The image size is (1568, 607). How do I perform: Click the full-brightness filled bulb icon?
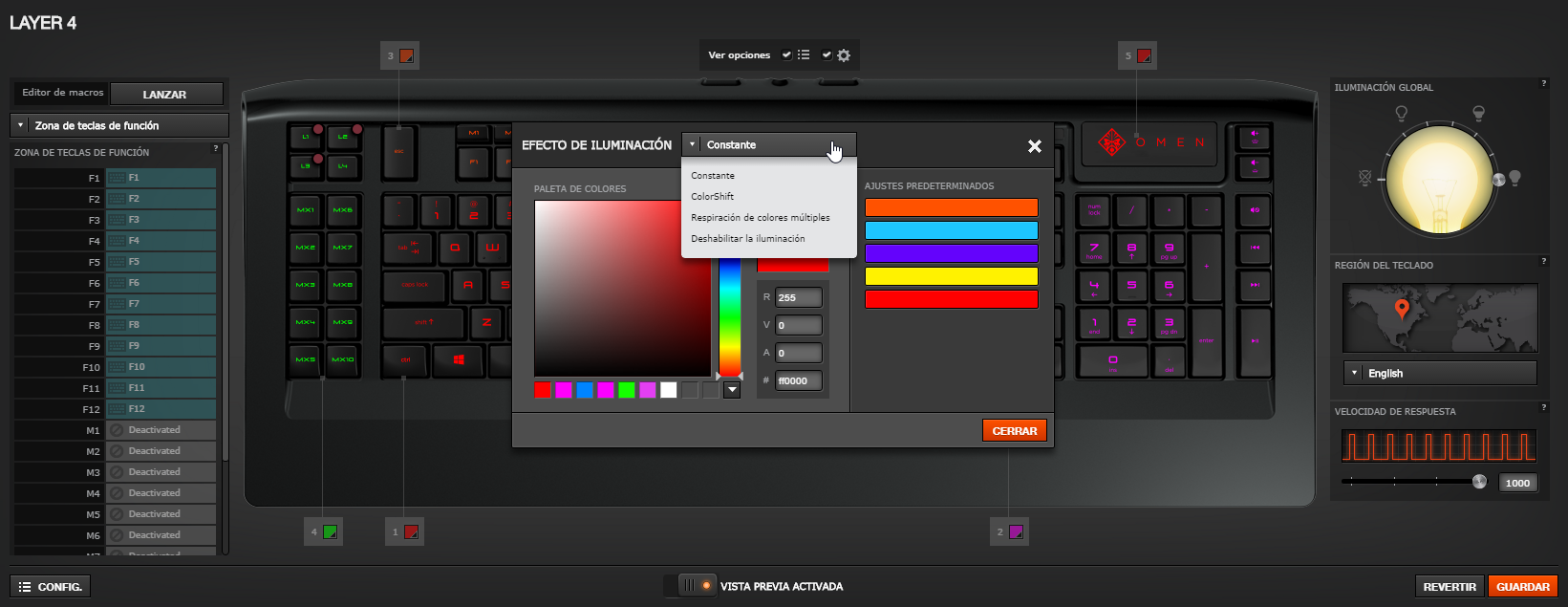(x=1514, y=178)
